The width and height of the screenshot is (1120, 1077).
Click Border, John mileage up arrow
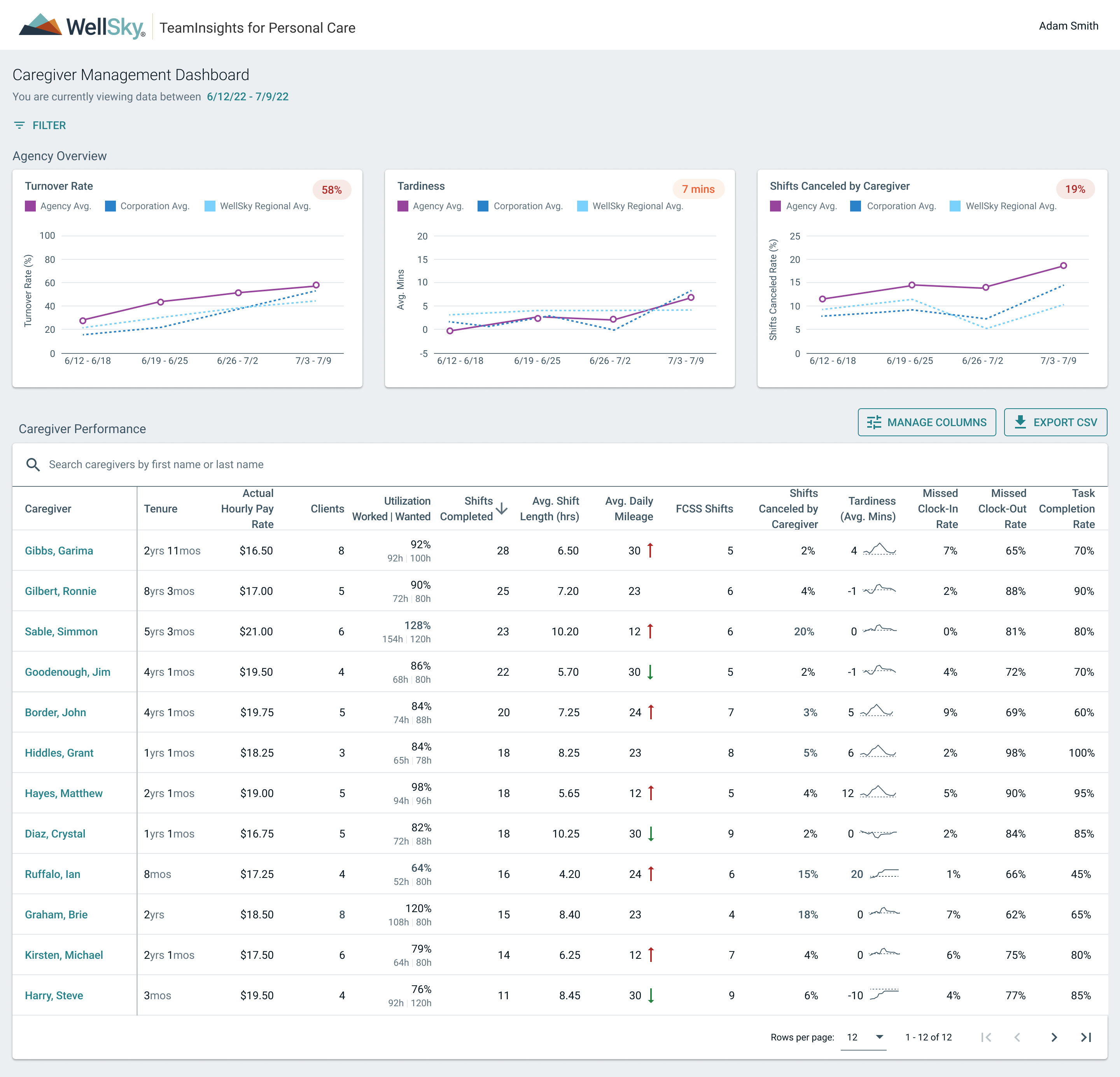pyautogui.click(x=651, y=712)
